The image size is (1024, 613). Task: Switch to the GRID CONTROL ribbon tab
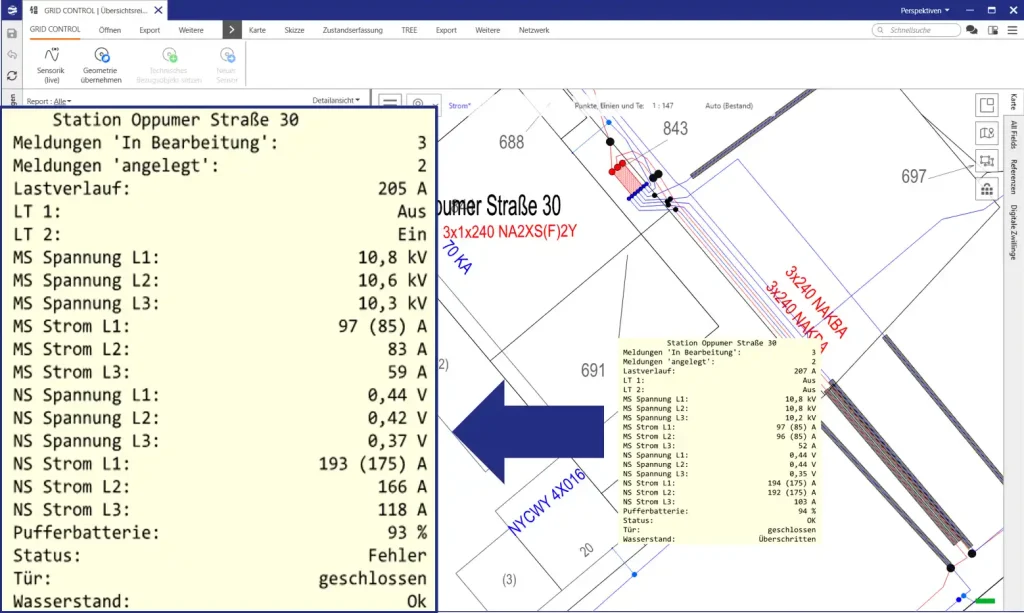point(54,30)
